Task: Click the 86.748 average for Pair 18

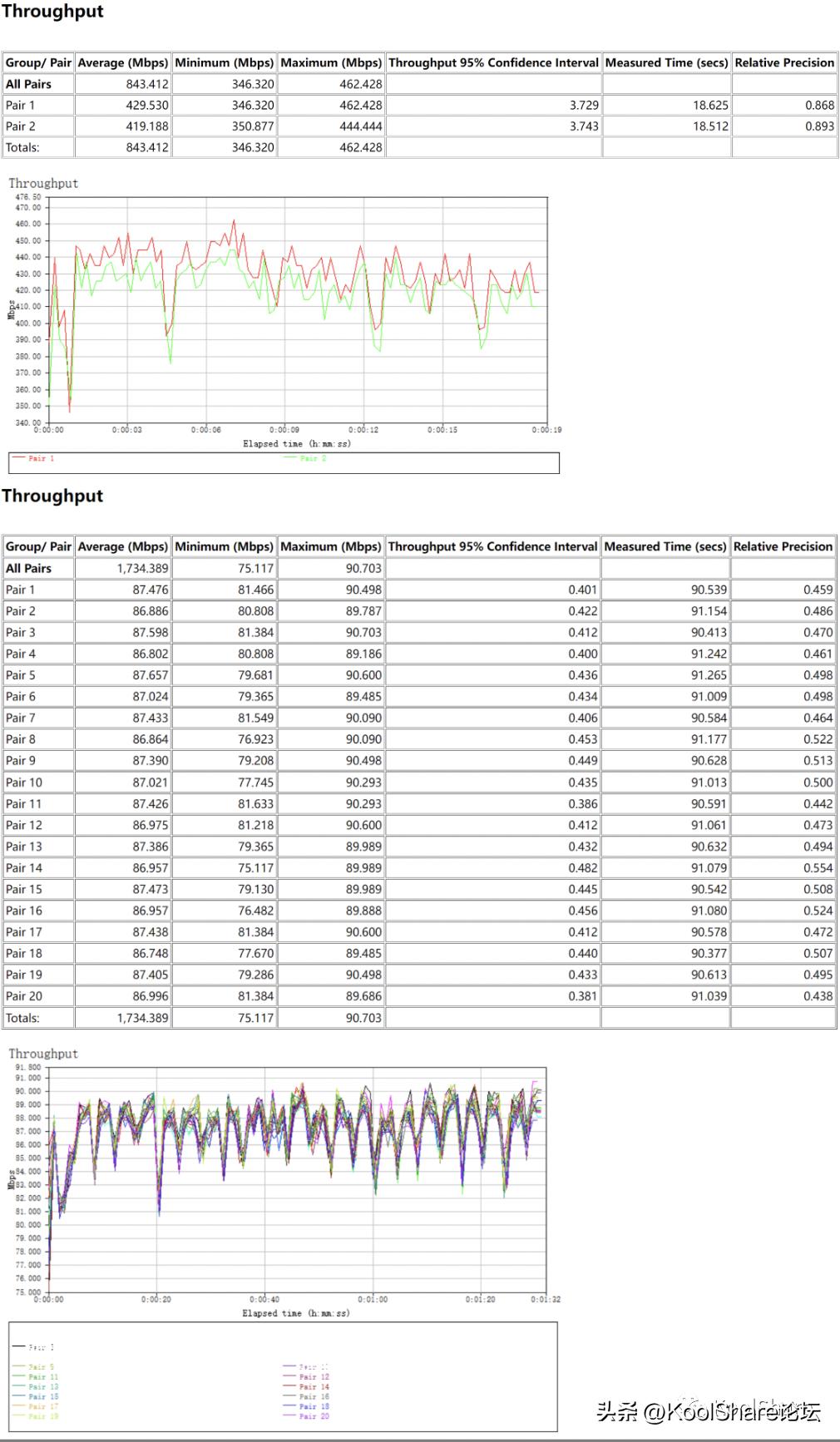Action: point(151,954)
